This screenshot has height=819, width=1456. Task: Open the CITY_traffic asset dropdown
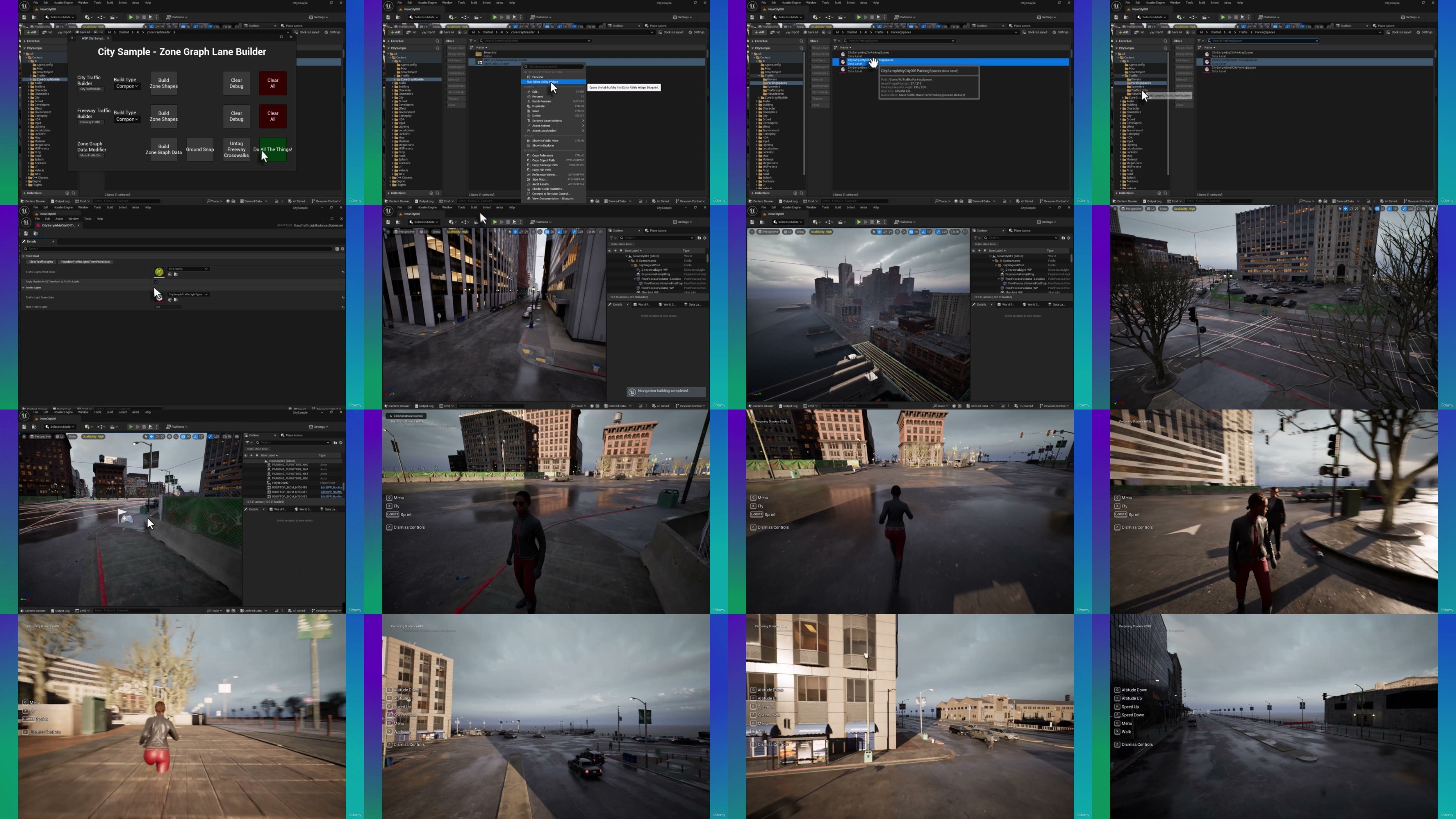tap(188, 269)
